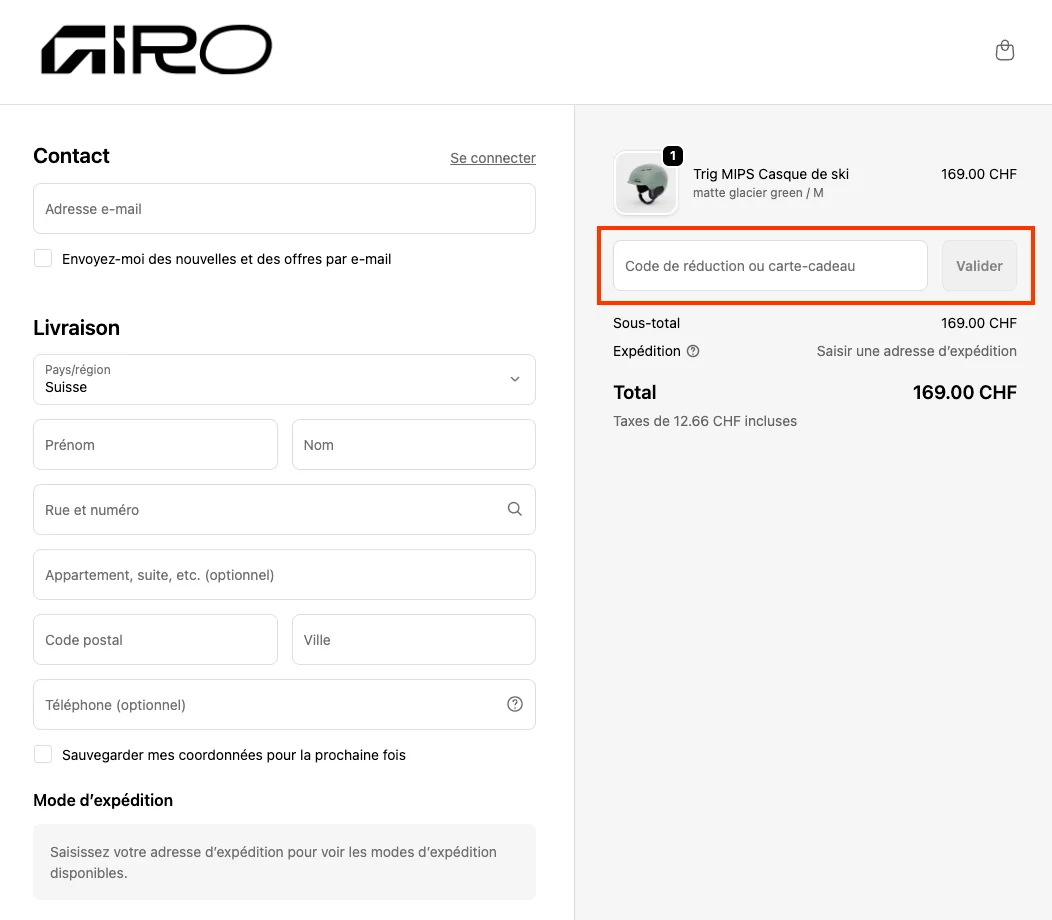
Task: Click the question mark in the phone field
Action: (514, 704)
